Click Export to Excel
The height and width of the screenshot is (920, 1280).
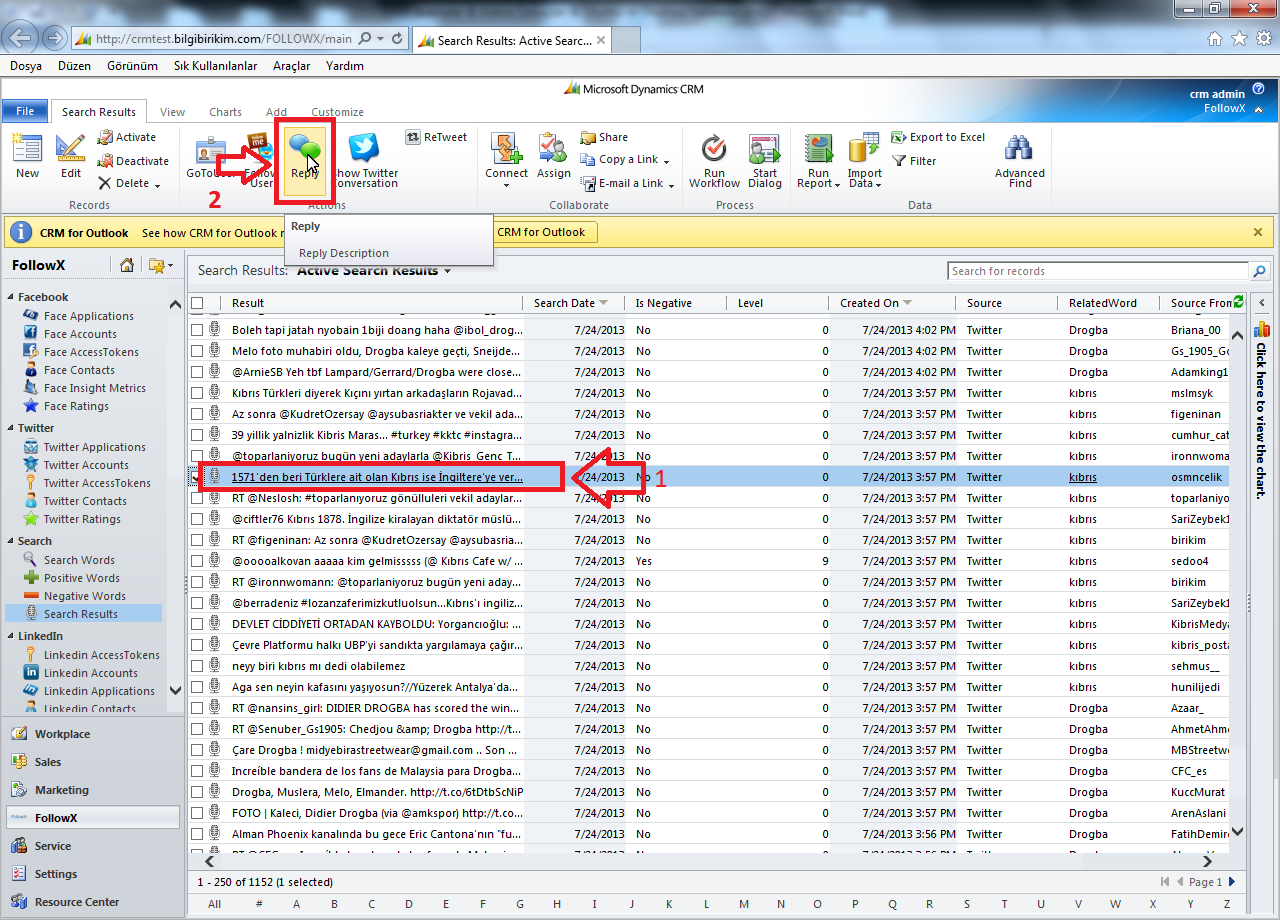click(x=938, y=137)
